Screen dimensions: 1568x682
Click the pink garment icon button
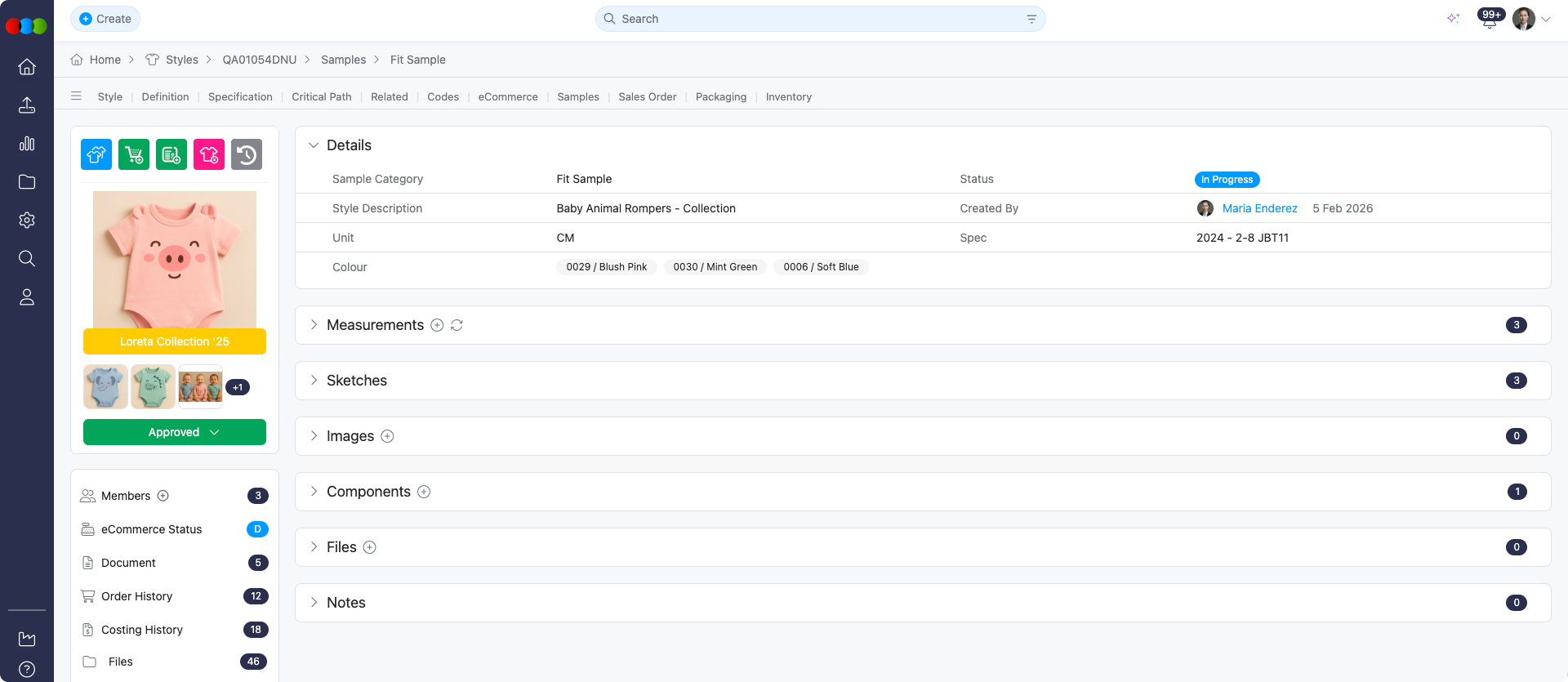point(209,154)
